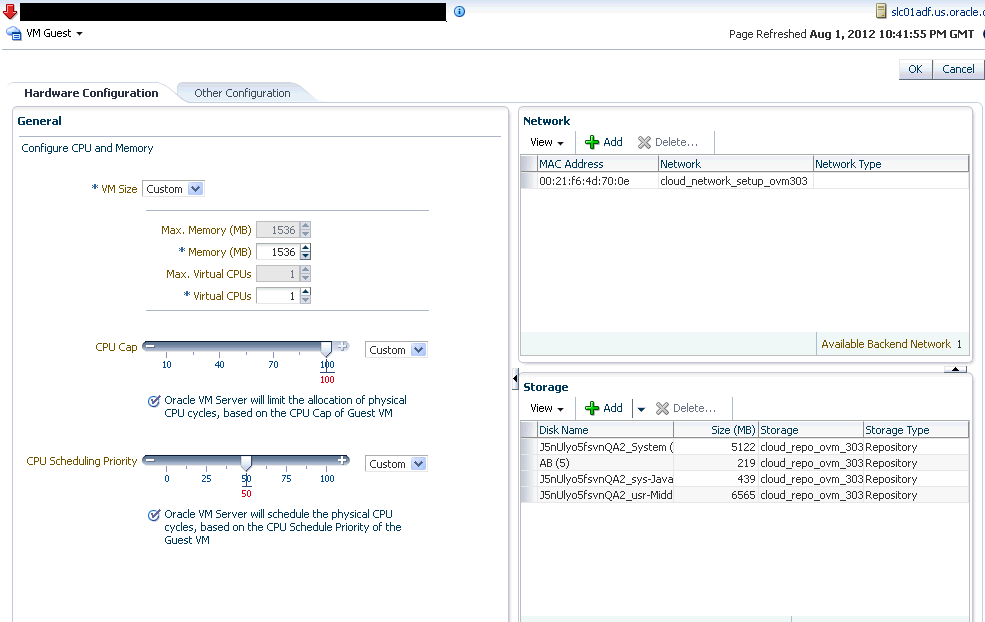Select the J5nUlyo5fsvnQA2_sys-Java disk row
The image size is (985, 622).
click(744, 479)
